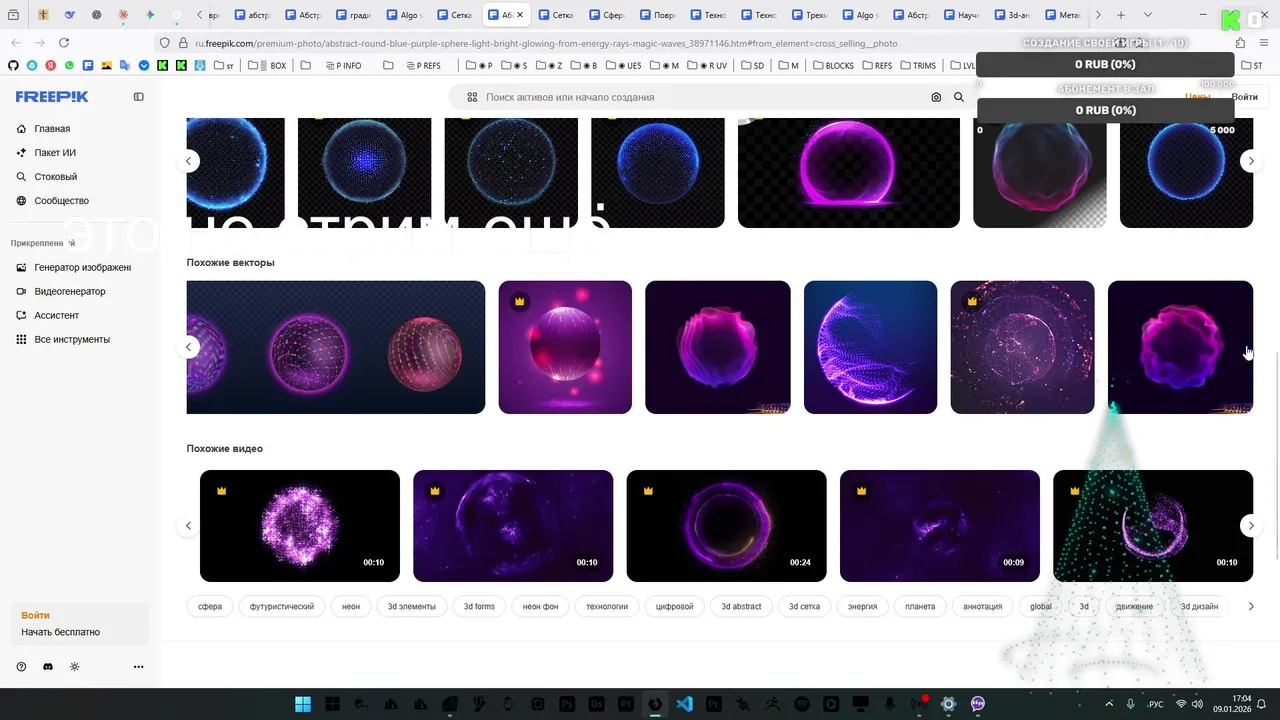Click Начать бесплатно link
The image size is (1280, 720).
point(60,632)
